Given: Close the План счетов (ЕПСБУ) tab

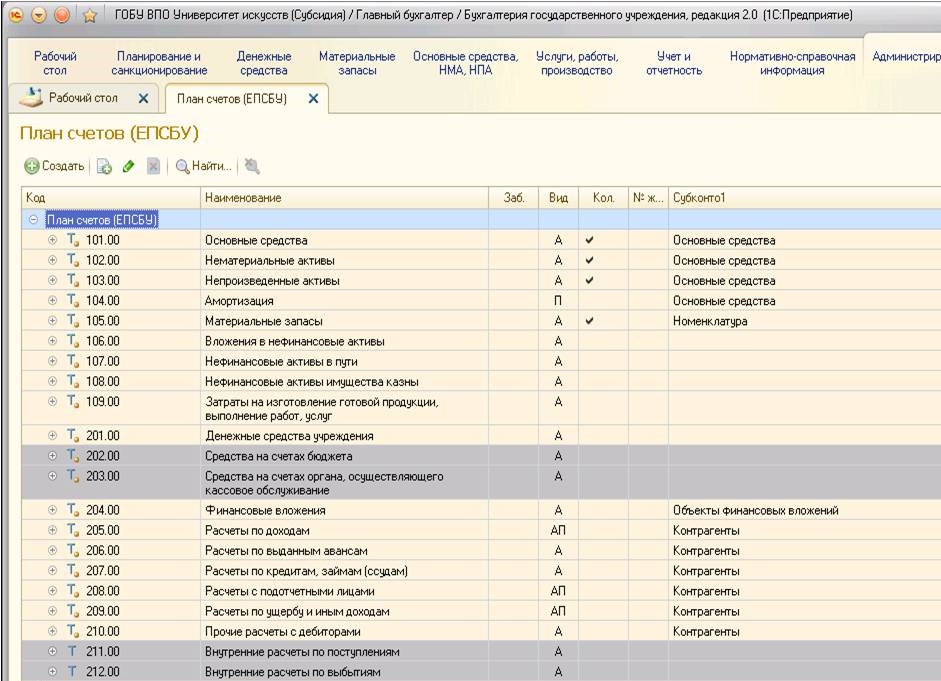Looking at the screenshot, I should [313, 99].
